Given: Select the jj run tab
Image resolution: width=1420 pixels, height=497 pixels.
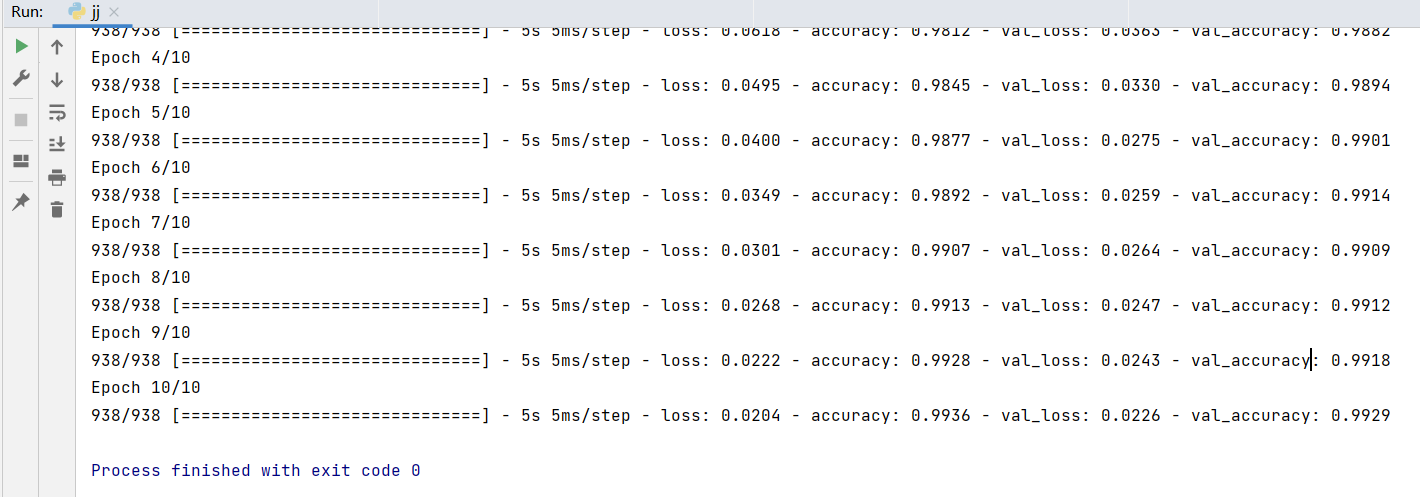Looking at the screenshot, I should coord(88,12).
